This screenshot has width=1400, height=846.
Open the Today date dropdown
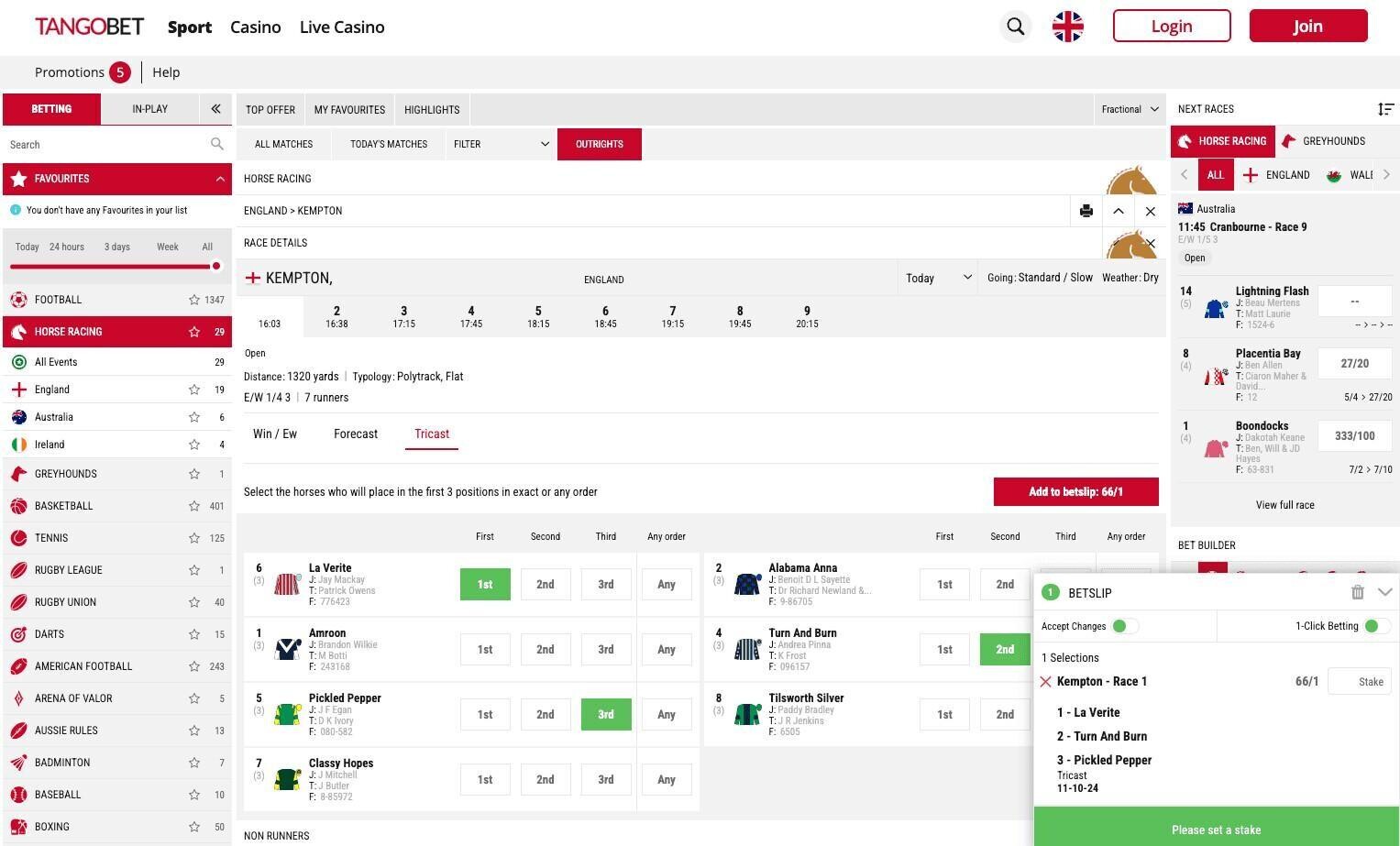click(938, 278)
